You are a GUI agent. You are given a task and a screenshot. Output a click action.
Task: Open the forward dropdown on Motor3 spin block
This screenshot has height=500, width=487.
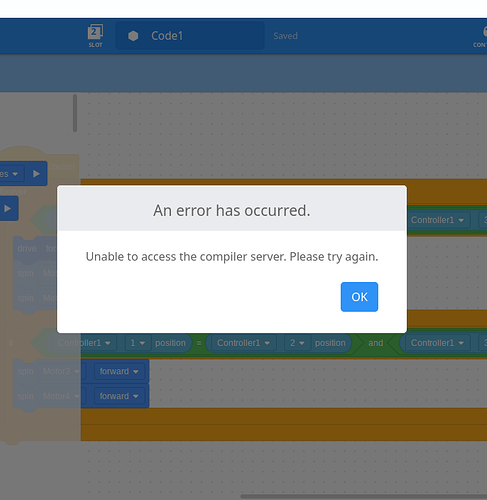tap(119, 371)
